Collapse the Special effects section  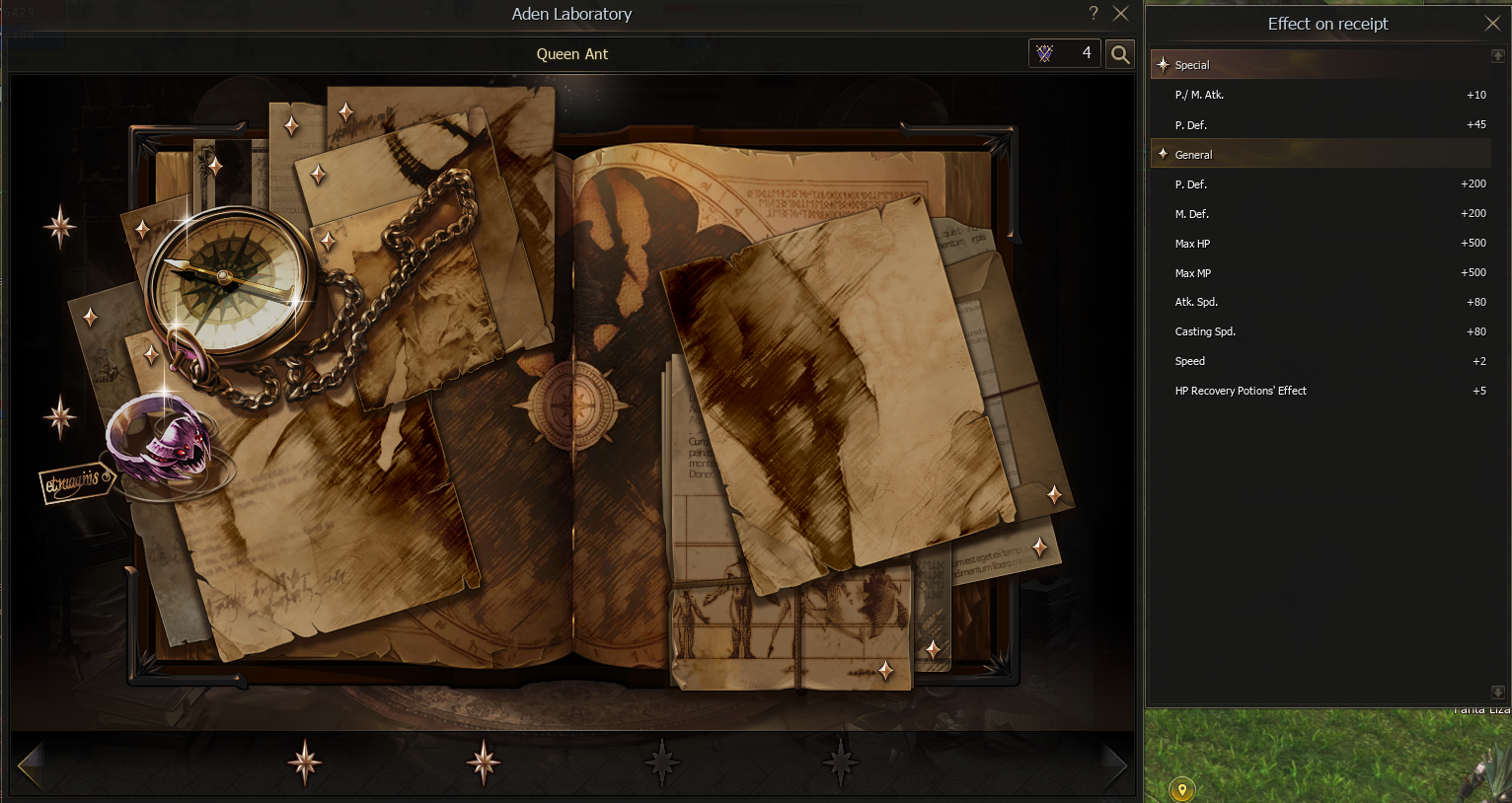[x=1321, y=65]
